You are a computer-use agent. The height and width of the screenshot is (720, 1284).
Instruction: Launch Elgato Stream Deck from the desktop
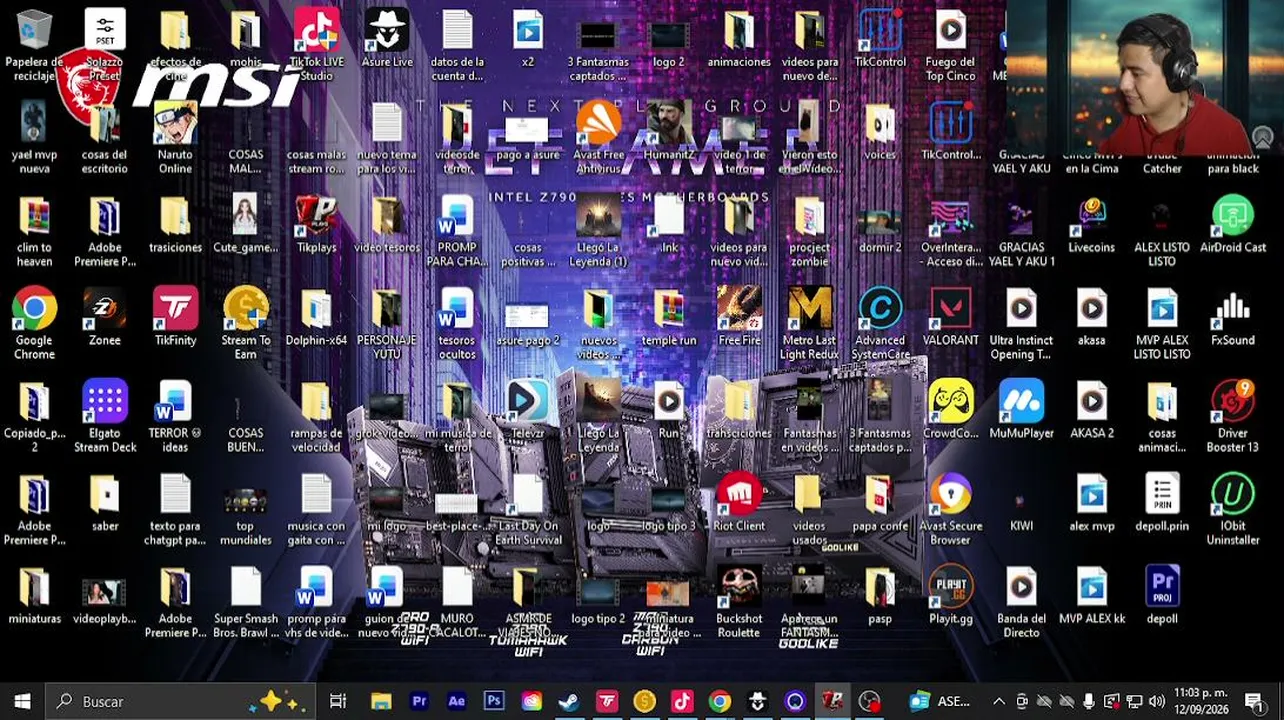click(105, 417)
